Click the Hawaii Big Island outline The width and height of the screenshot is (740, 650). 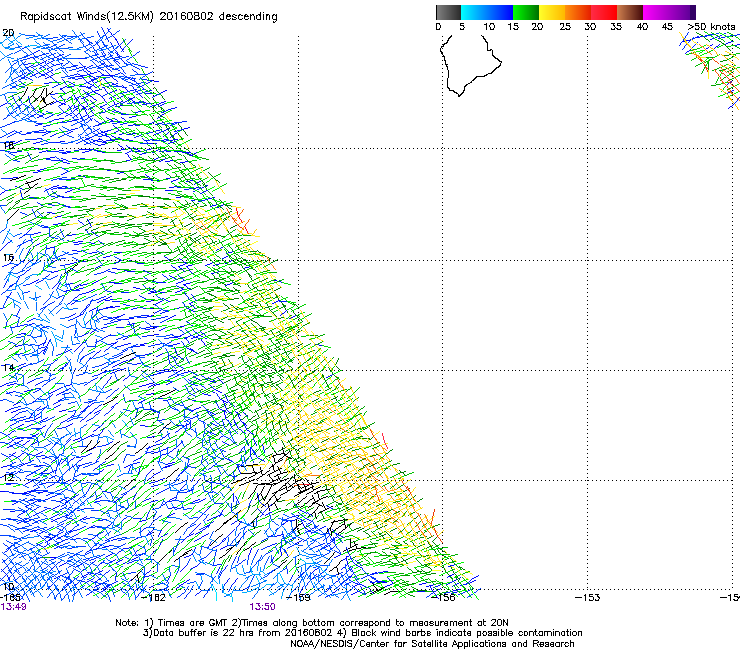[470, 65]
